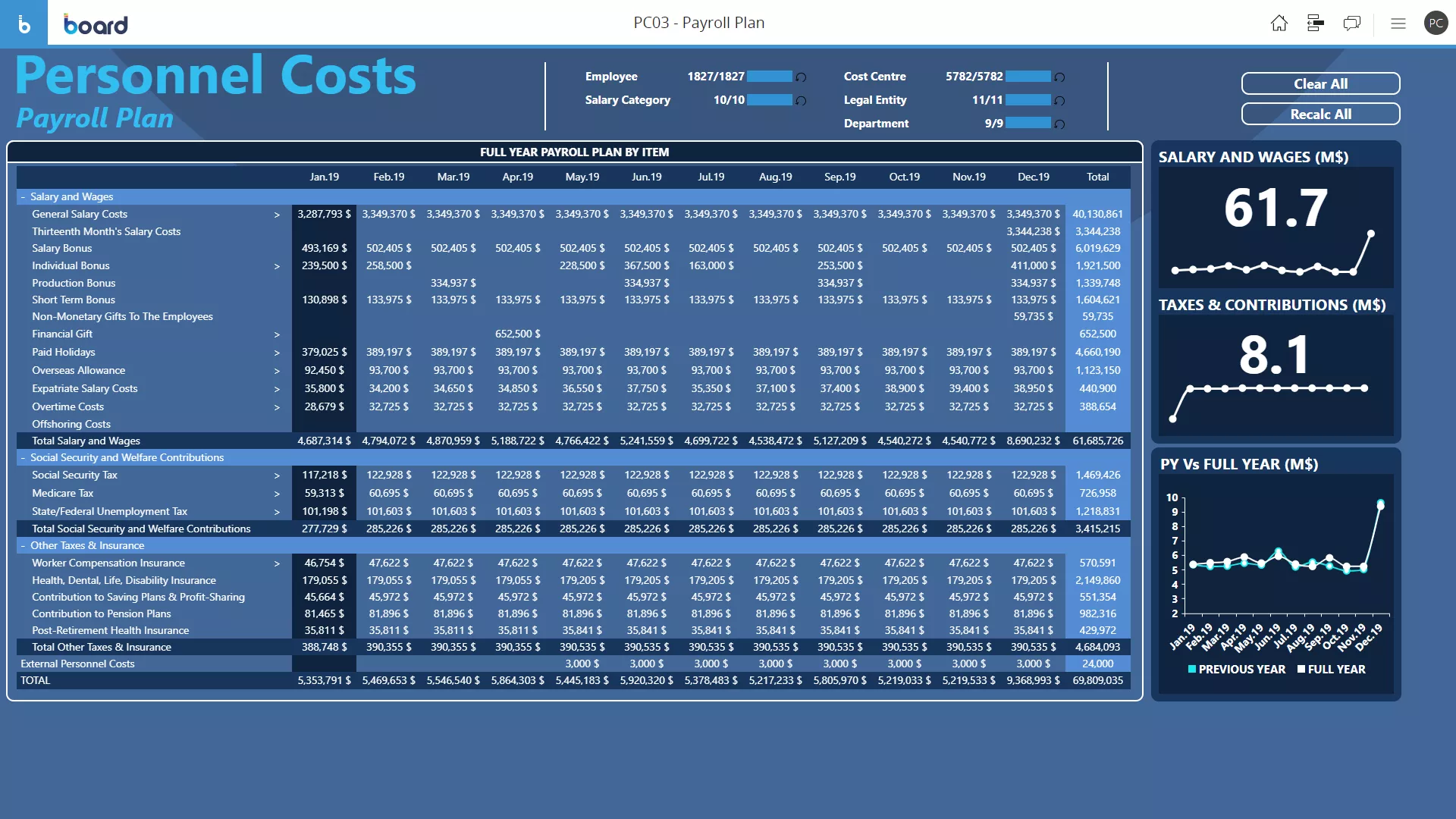
Task: Expand the Overtime Costs row arrow
Action: [x=277, y=408]
